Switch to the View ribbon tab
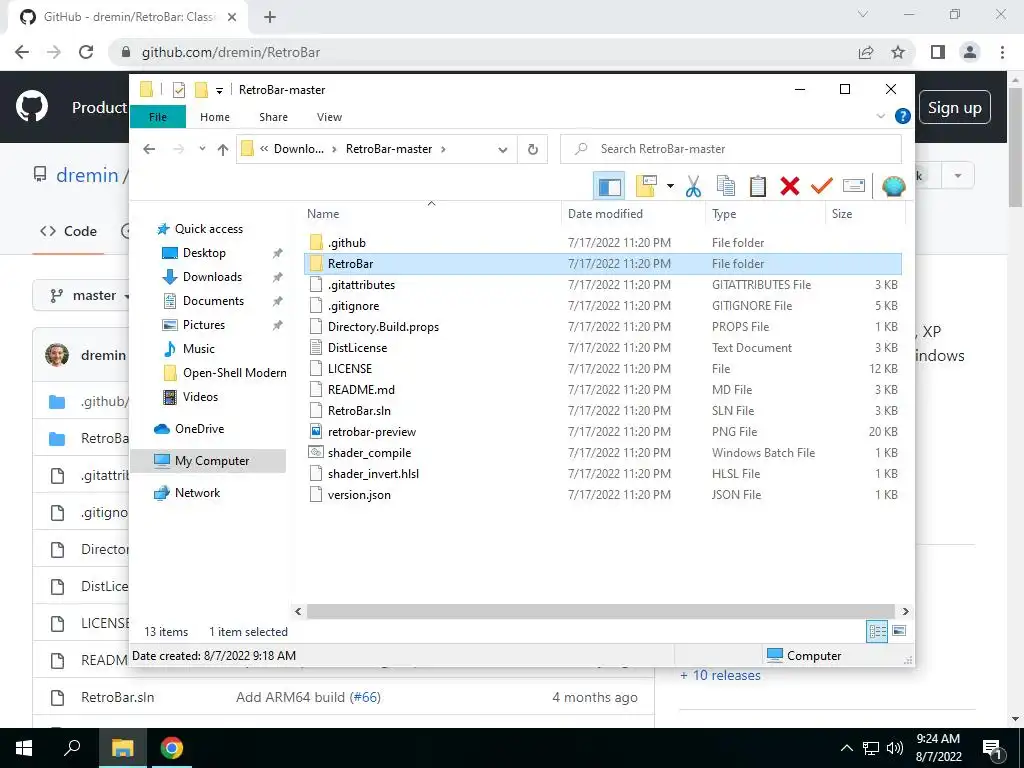Screen dimensions: 1024x768 click(329, 117)
